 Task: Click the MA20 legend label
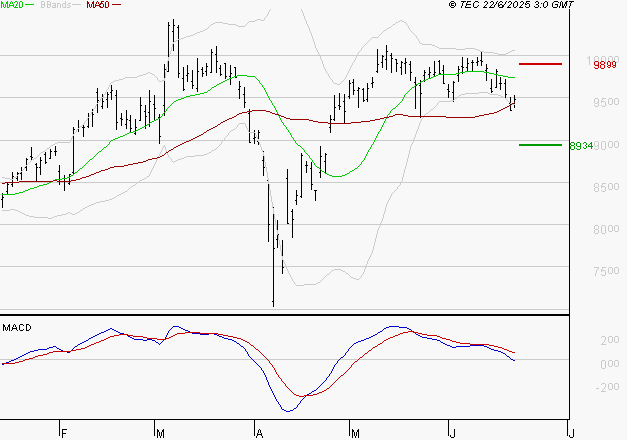pos(12,5)
